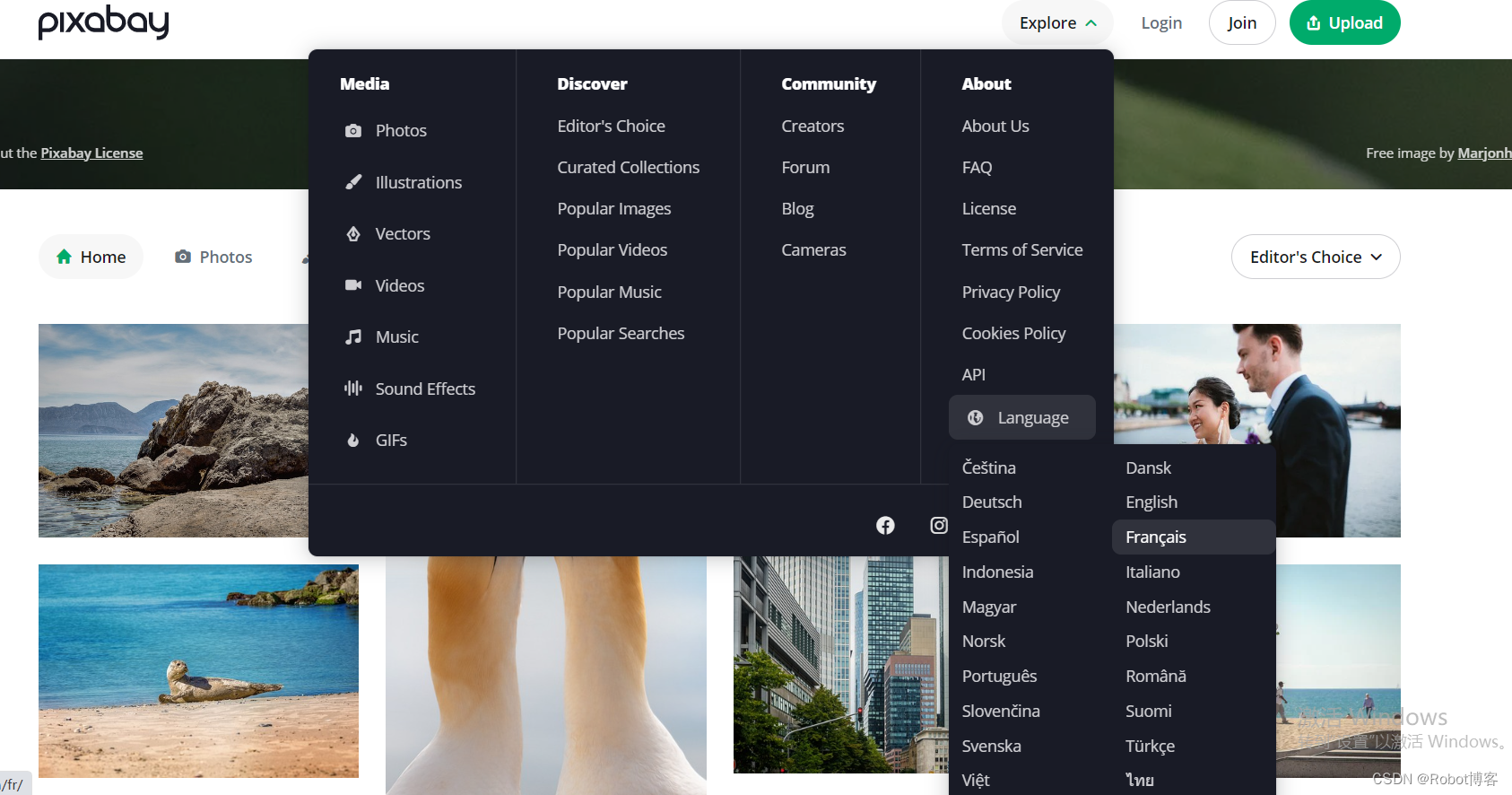Click the Illustrations brush icon
Image resolution: width=1512 pixels, height=795 pixels.
click(x=353, y=182)
